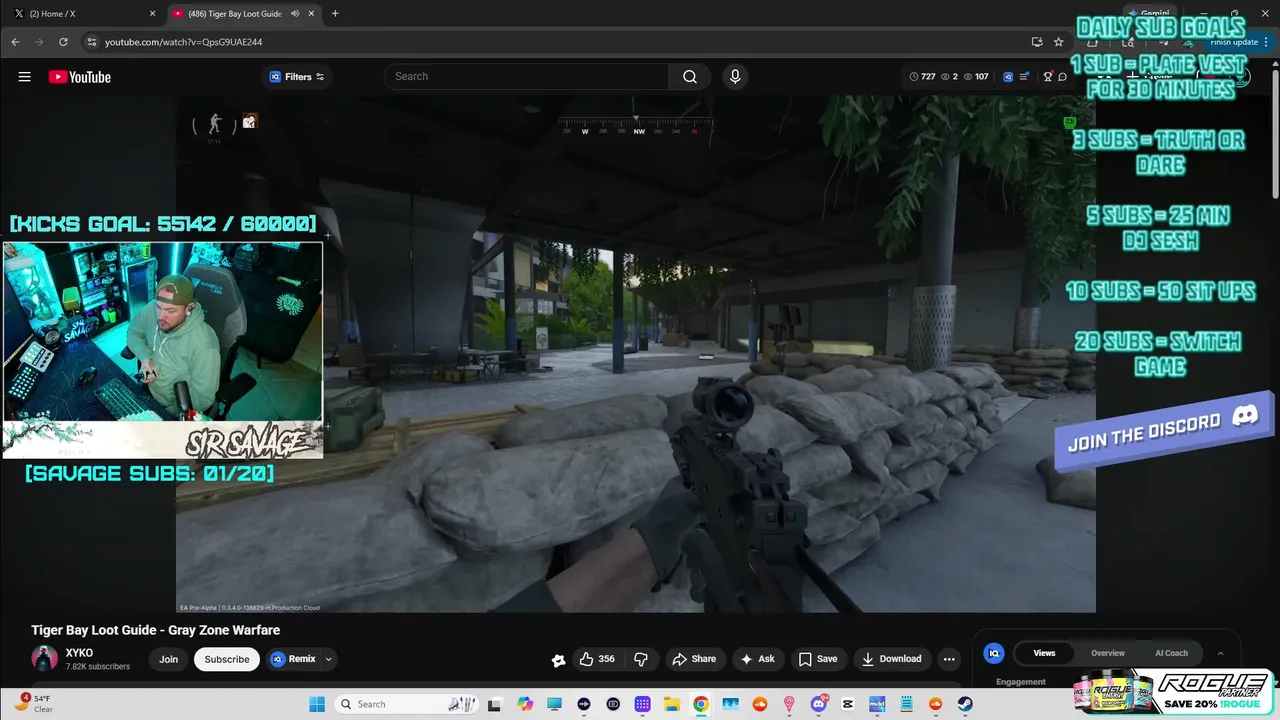Click the 727 clock stat

point(922,77)
